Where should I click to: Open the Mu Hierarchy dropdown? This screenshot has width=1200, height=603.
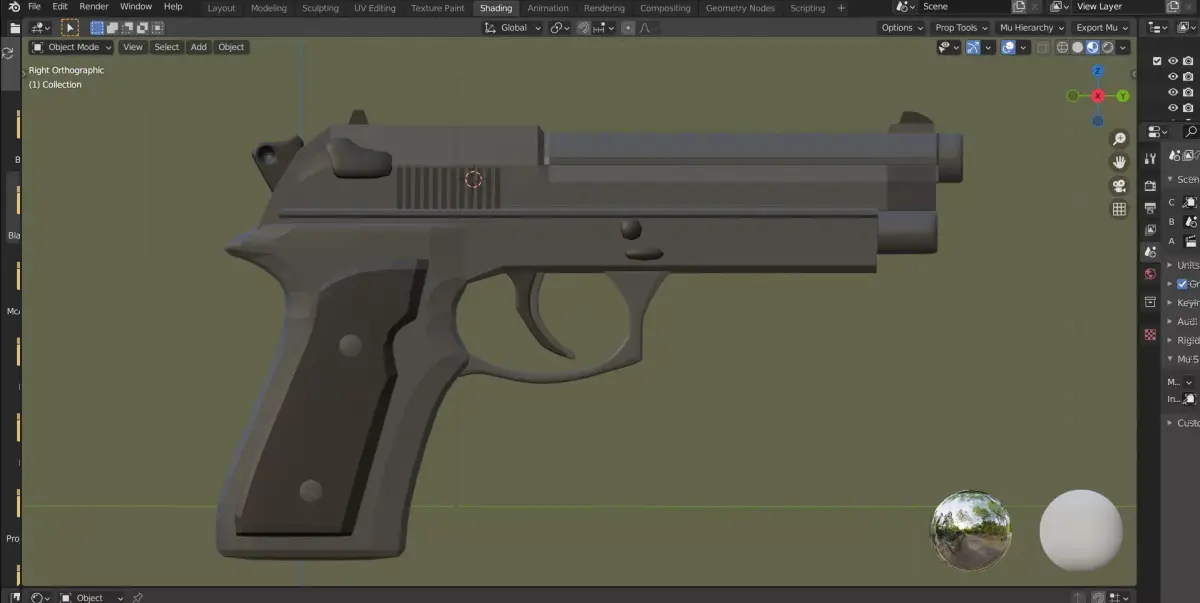[1032, 28]
